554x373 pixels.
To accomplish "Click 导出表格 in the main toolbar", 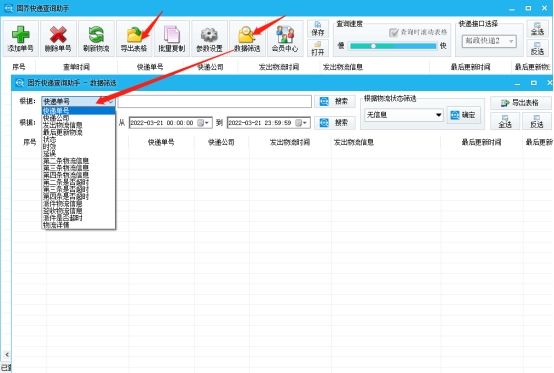I will 134,38.
